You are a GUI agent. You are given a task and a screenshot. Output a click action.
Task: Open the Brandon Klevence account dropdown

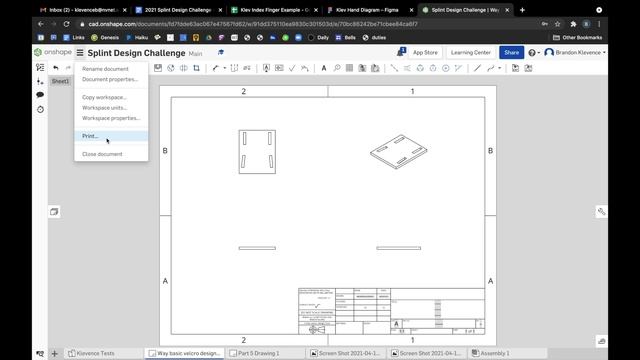(x=575, y=53)
